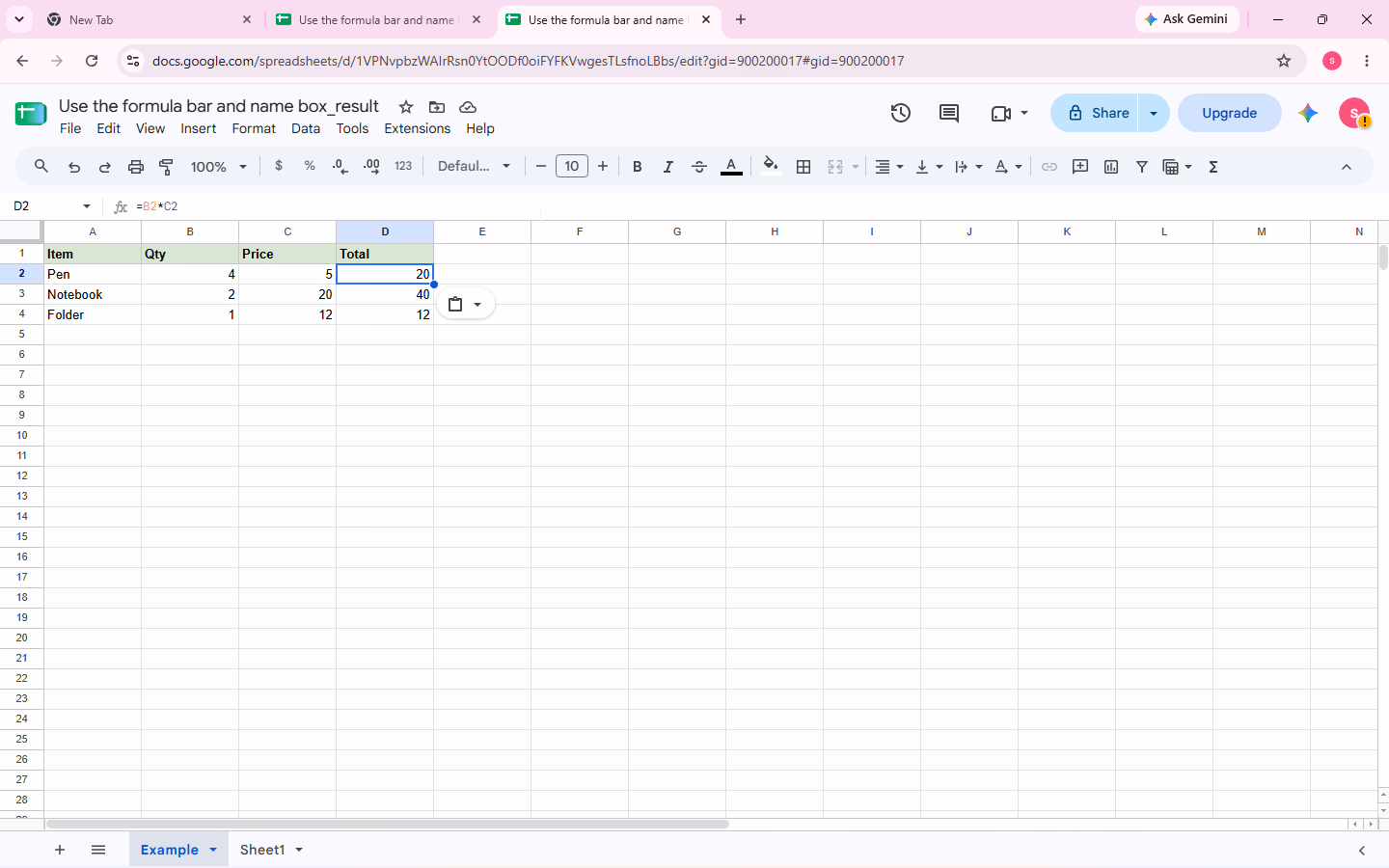Toggle bold formatting
Screen dimensions: 1389x868
(x=637, y=167)
